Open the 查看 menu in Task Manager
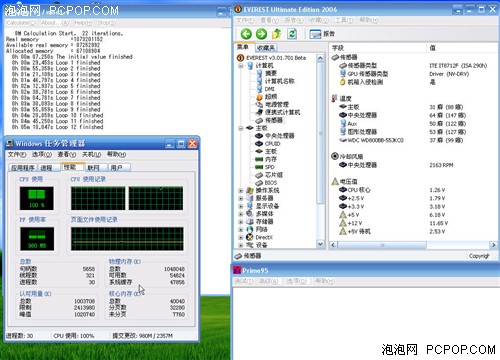 coord(67,154)
